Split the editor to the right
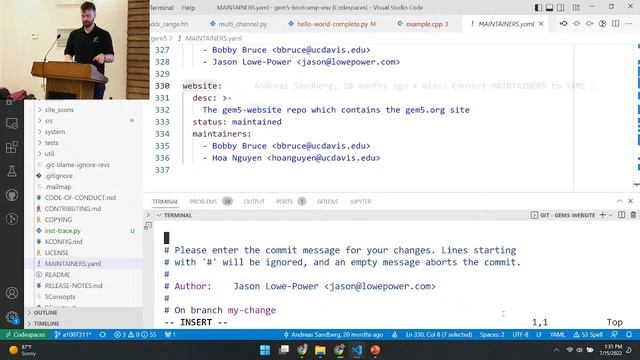Screen dimensions: 640x360 [616, 24]
